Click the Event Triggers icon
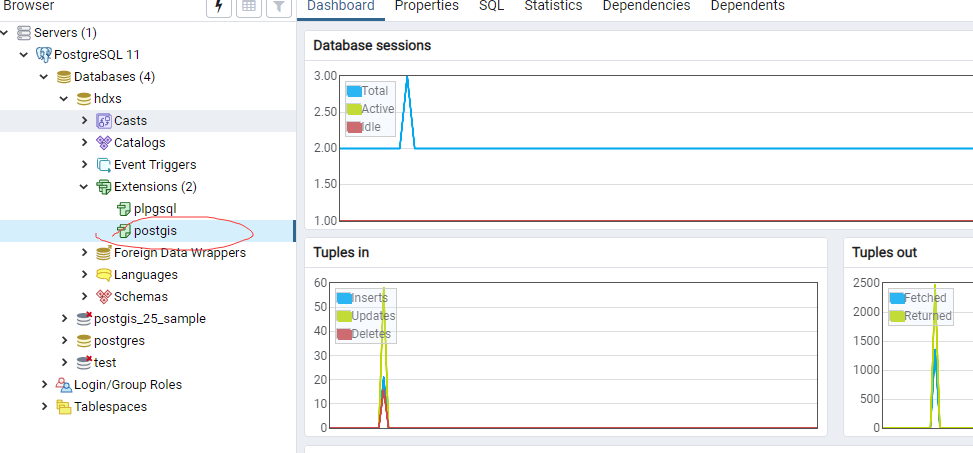This screenshot has width=973, height=453. click(104, 165)
